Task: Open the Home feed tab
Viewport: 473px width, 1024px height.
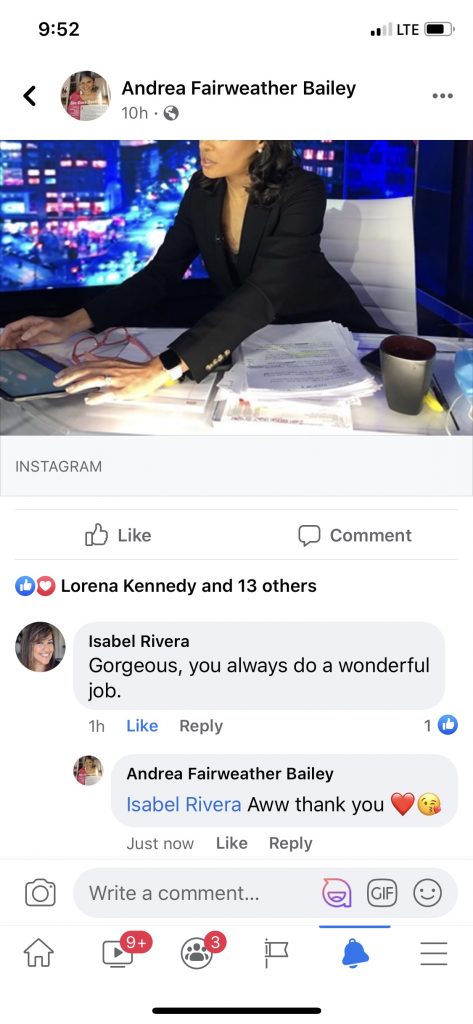Action: click(x=39, y=954)
